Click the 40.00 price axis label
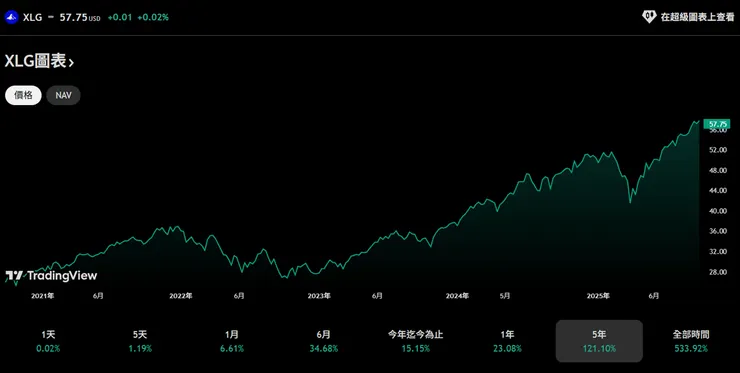The height and width of the screenshot is (373, 740). click(718, 211)
